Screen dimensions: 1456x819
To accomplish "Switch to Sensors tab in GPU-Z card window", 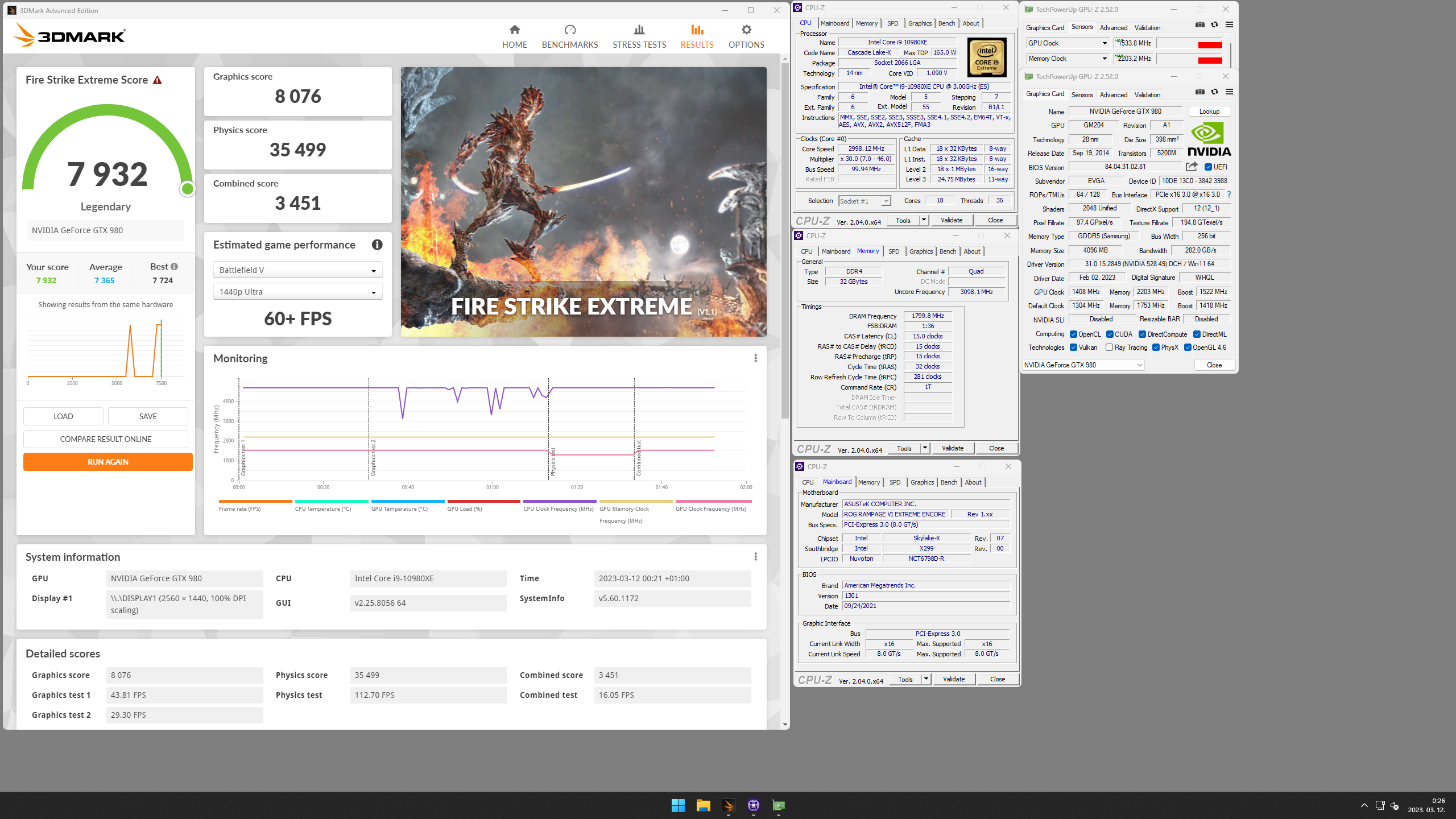I will point(1082,95).
